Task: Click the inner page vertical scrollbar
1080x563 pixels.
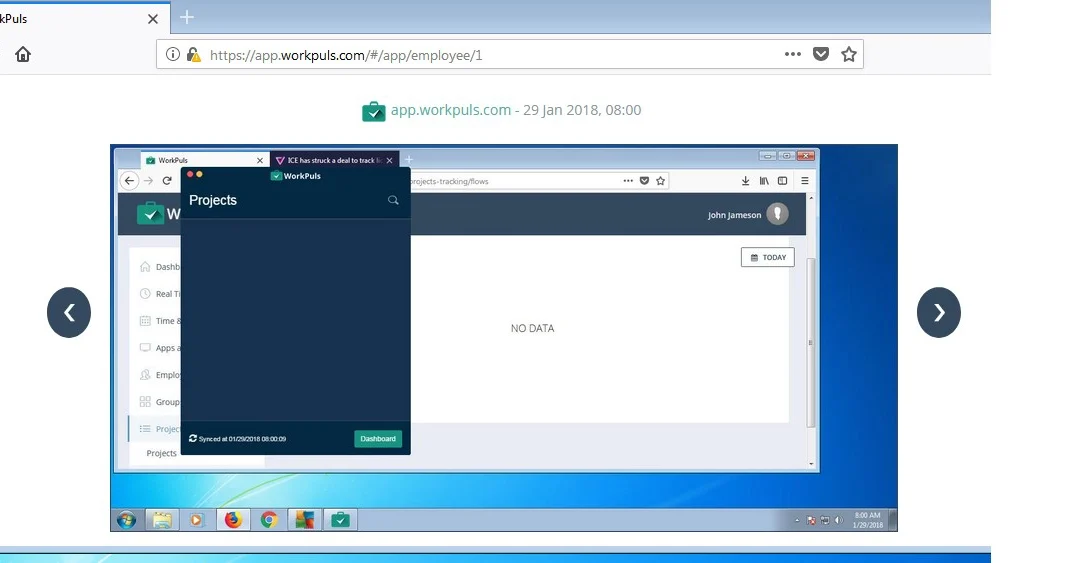Action: (811, 342)
